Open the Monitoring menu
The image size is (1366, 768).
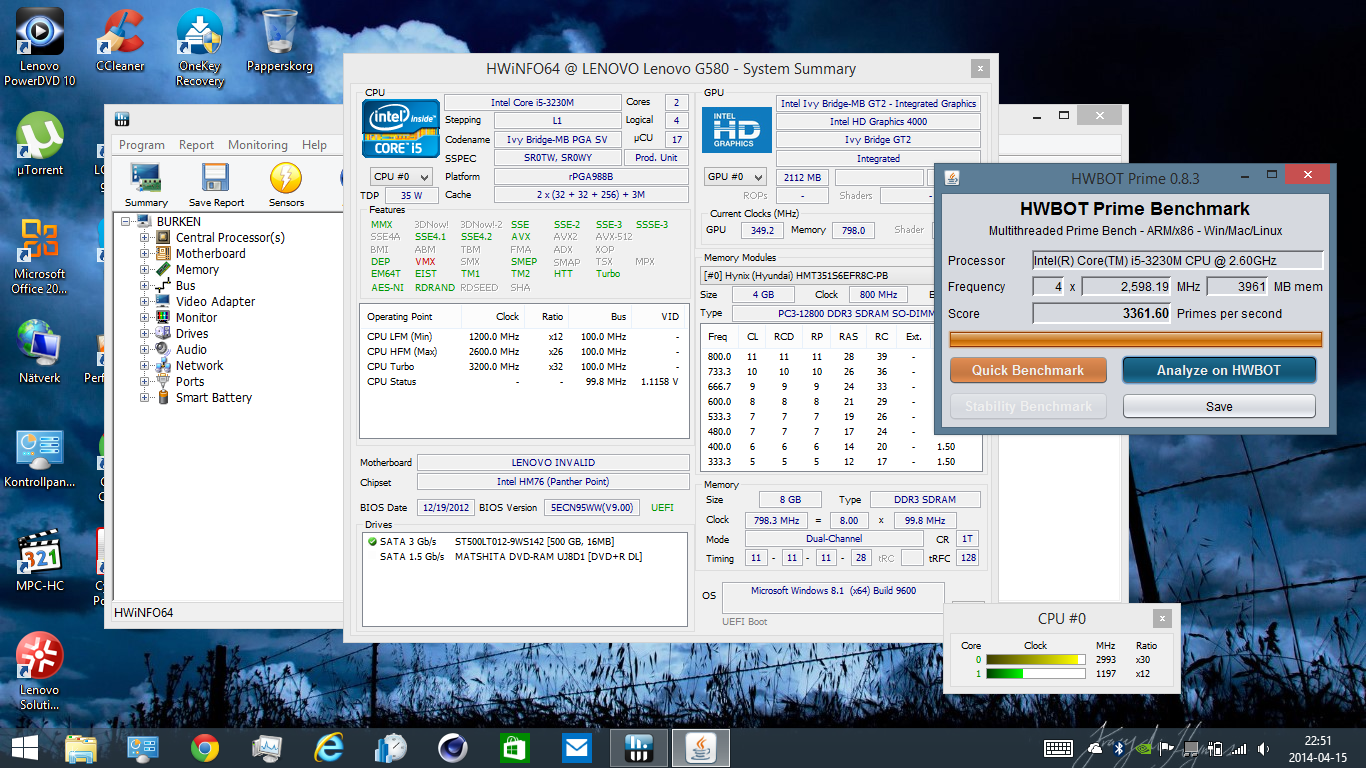(258, 145)
